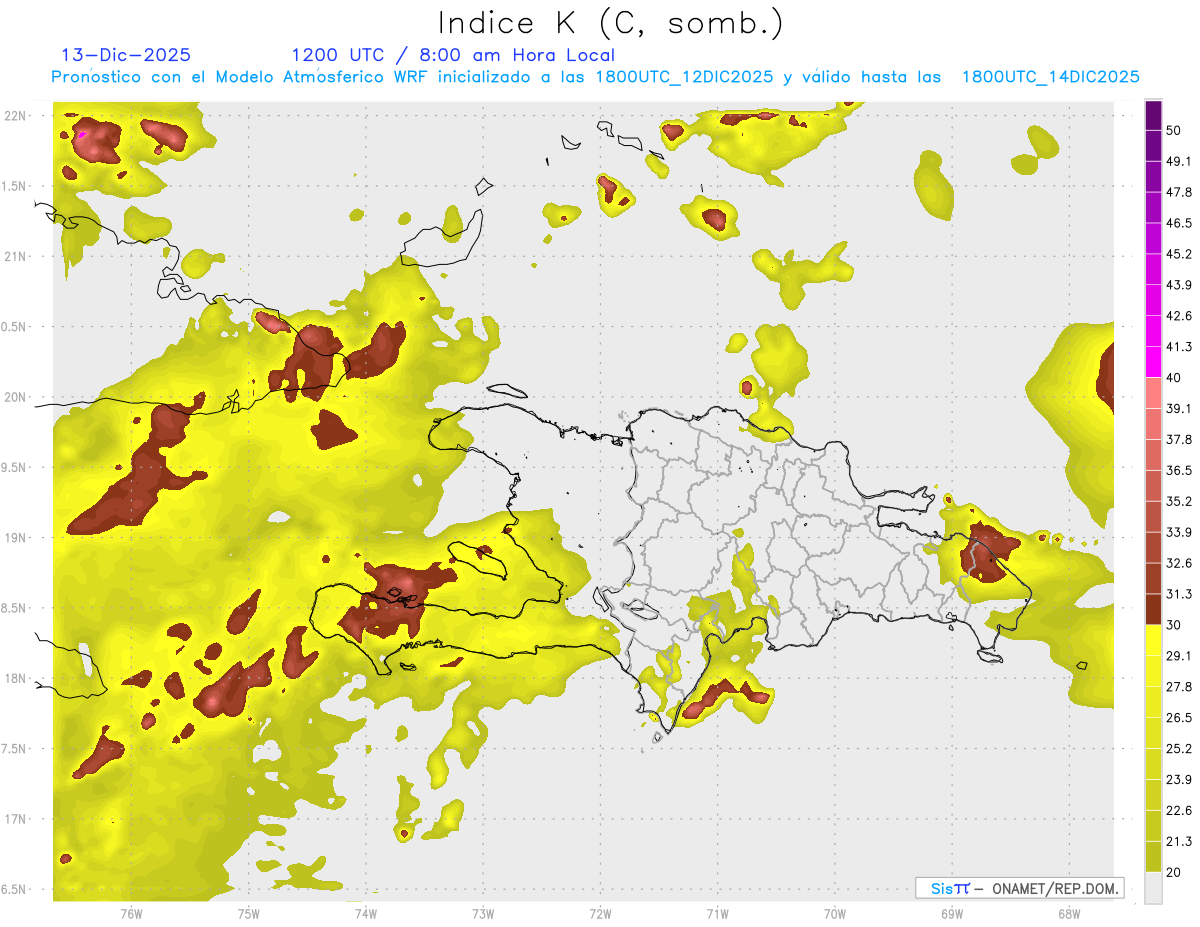Click the date label "13-Dic-2025"

click(126, 55)
